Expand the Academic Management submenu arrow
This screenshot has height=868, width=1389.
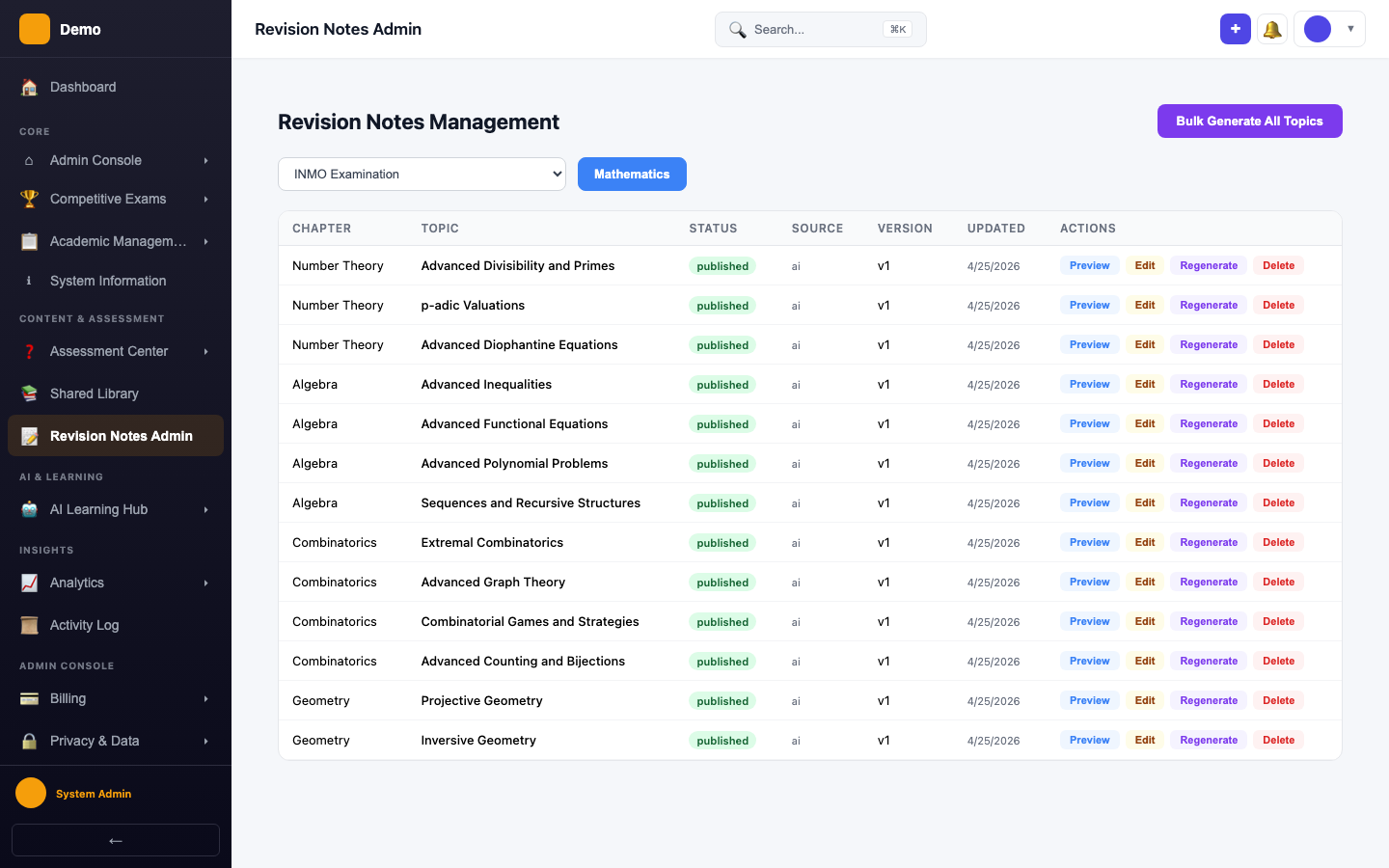coord(205,241)
